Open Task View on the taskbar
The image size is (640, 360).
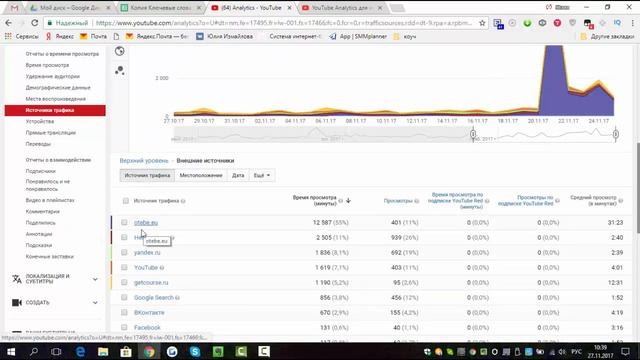[x=56, y=351]
